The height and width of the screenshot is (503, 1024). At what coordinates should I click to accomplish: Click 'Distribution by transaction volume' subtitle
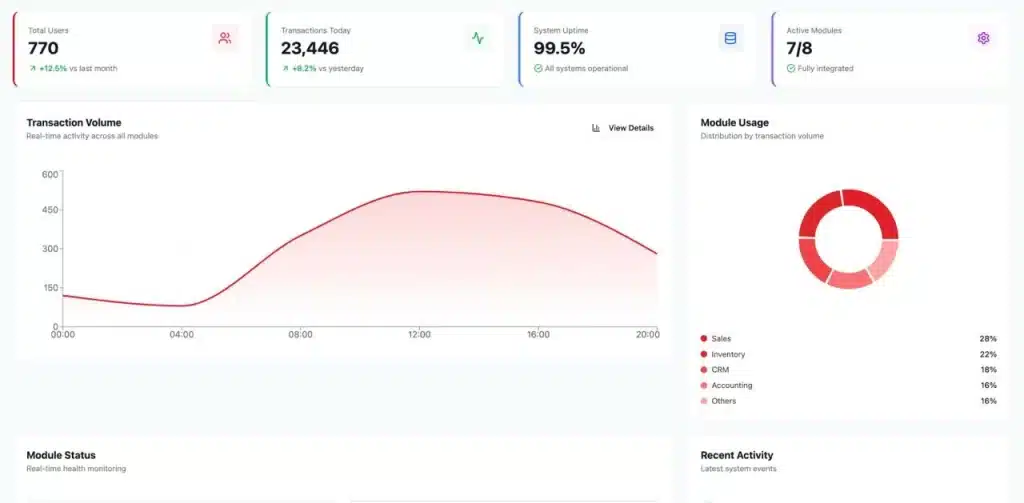point(762,136)
